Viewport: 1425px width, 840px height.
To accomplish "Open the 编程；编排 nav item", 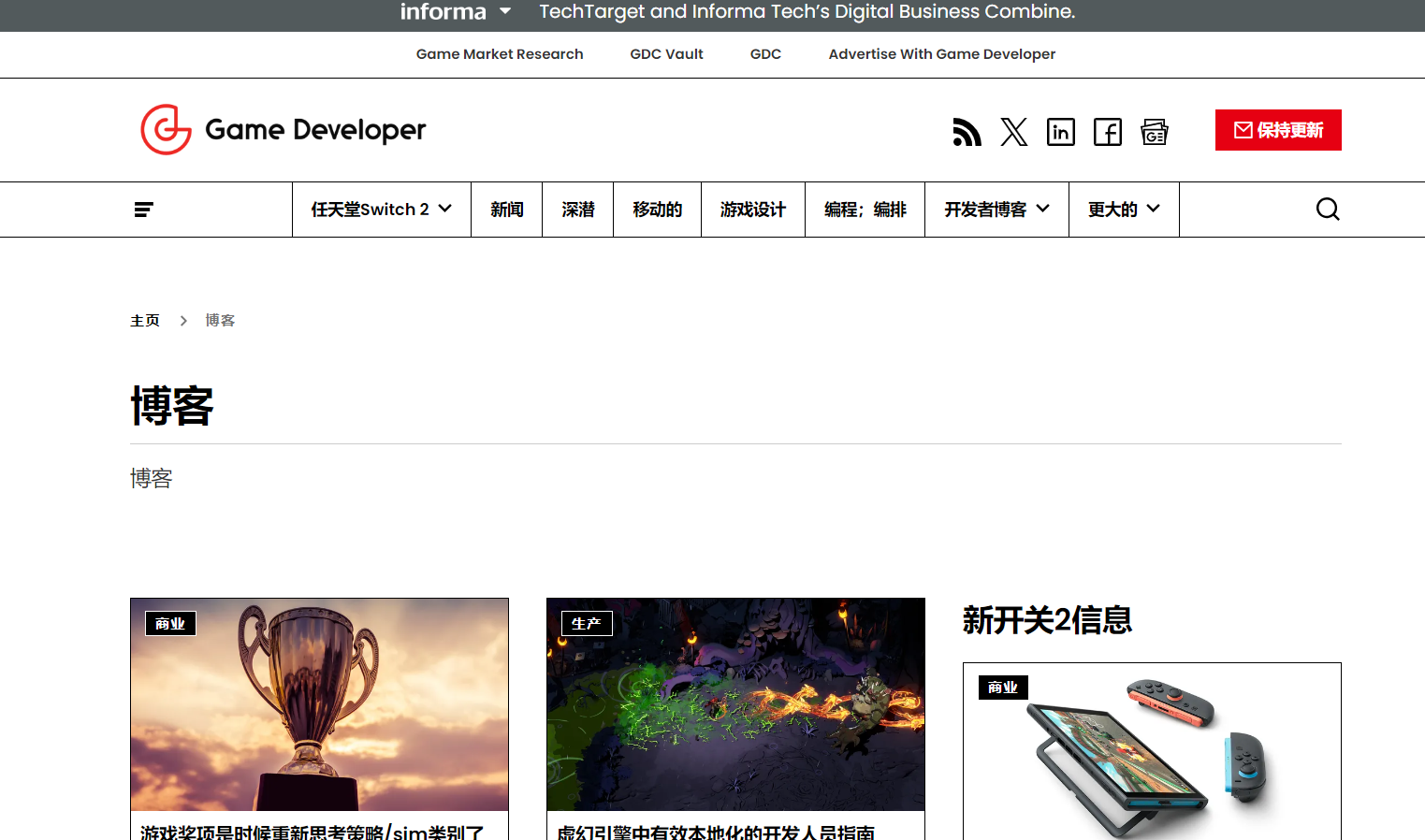I will 865,210.
